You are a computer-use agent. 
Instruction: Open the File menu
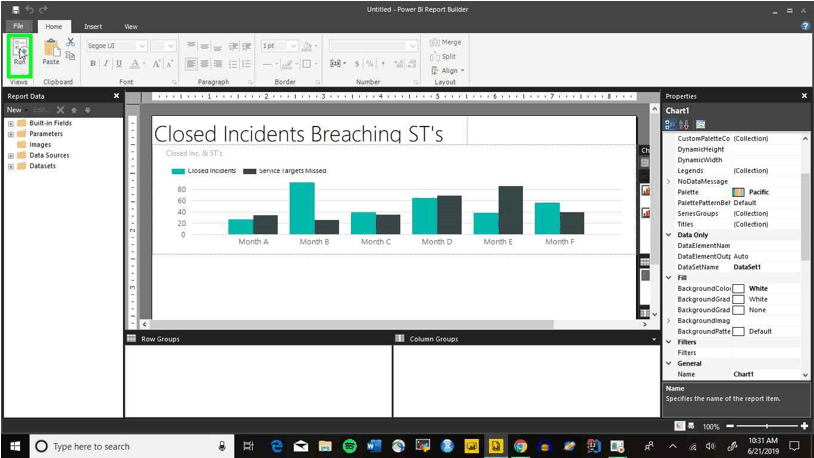[x=18, y=26]
